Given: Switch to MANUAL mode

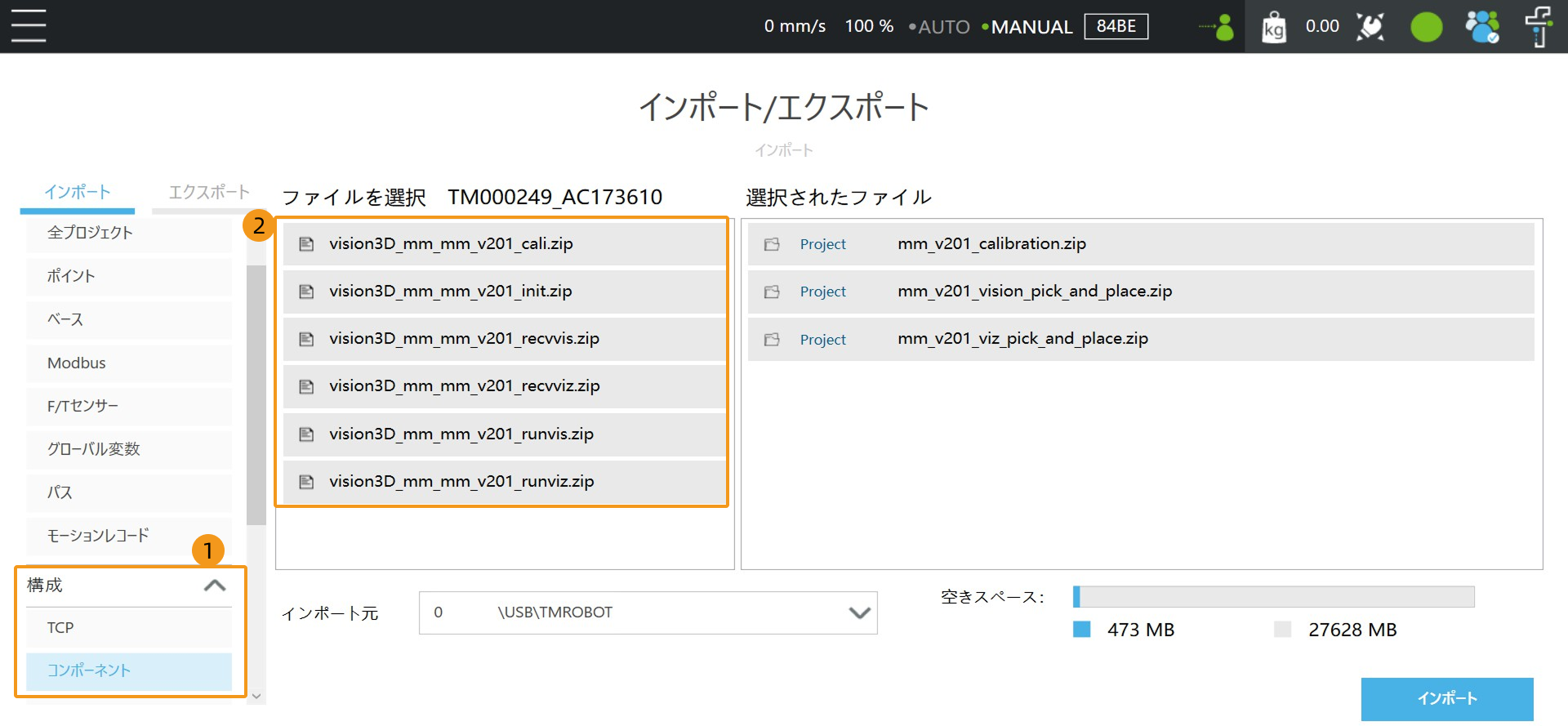Looking at the screenshot, I should click(1031, 27).
